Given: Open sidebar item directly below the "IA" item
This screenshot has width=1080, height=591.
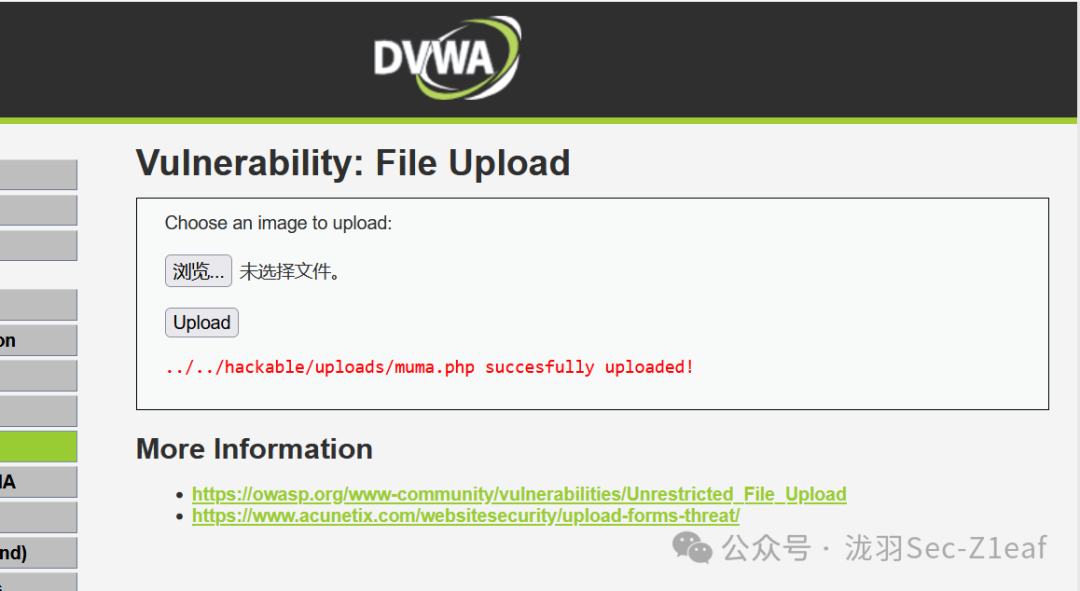Looking at the screenshot, I should pyautogui.click(x=39, y=517).
